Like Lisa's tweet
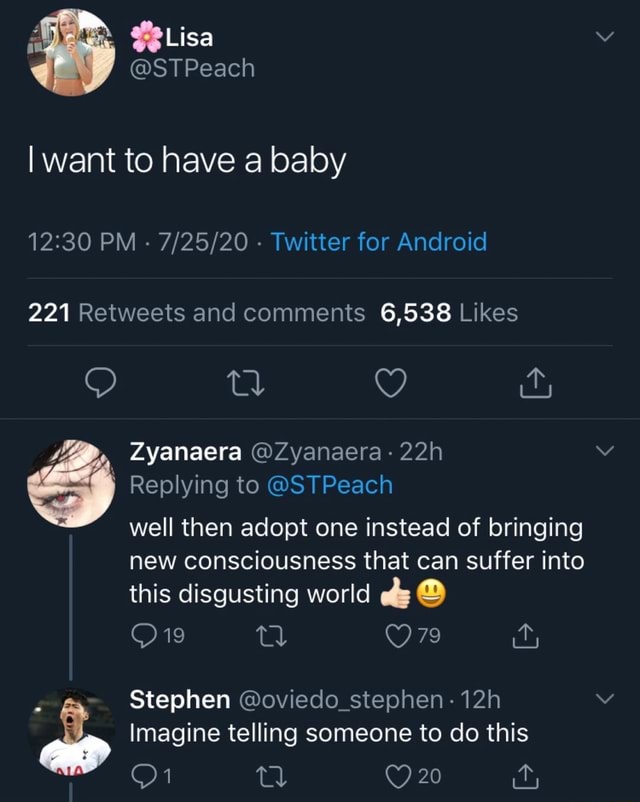640x802 pixels. click(x=390, y=383)
